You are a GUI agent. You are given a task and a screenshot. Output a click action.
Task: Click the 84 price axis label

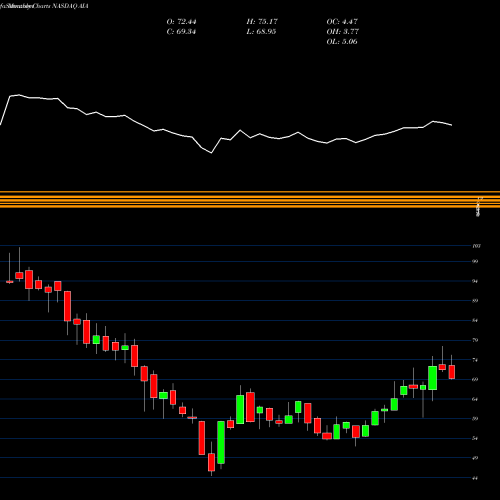click(475, 320)
